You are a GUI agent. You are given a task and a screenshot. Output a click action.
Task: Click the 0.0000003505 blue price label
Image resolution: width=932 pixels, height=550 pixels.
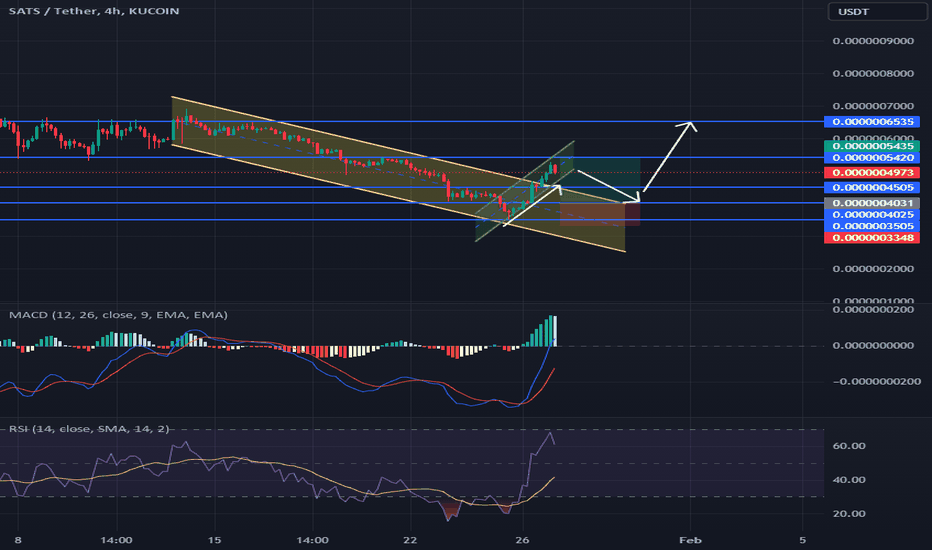[x=872, y=227]
